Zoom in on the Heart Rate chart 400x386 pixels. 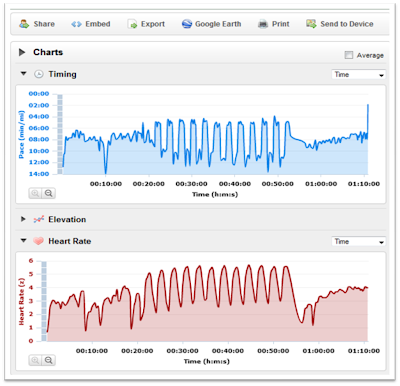coord(35,360)
